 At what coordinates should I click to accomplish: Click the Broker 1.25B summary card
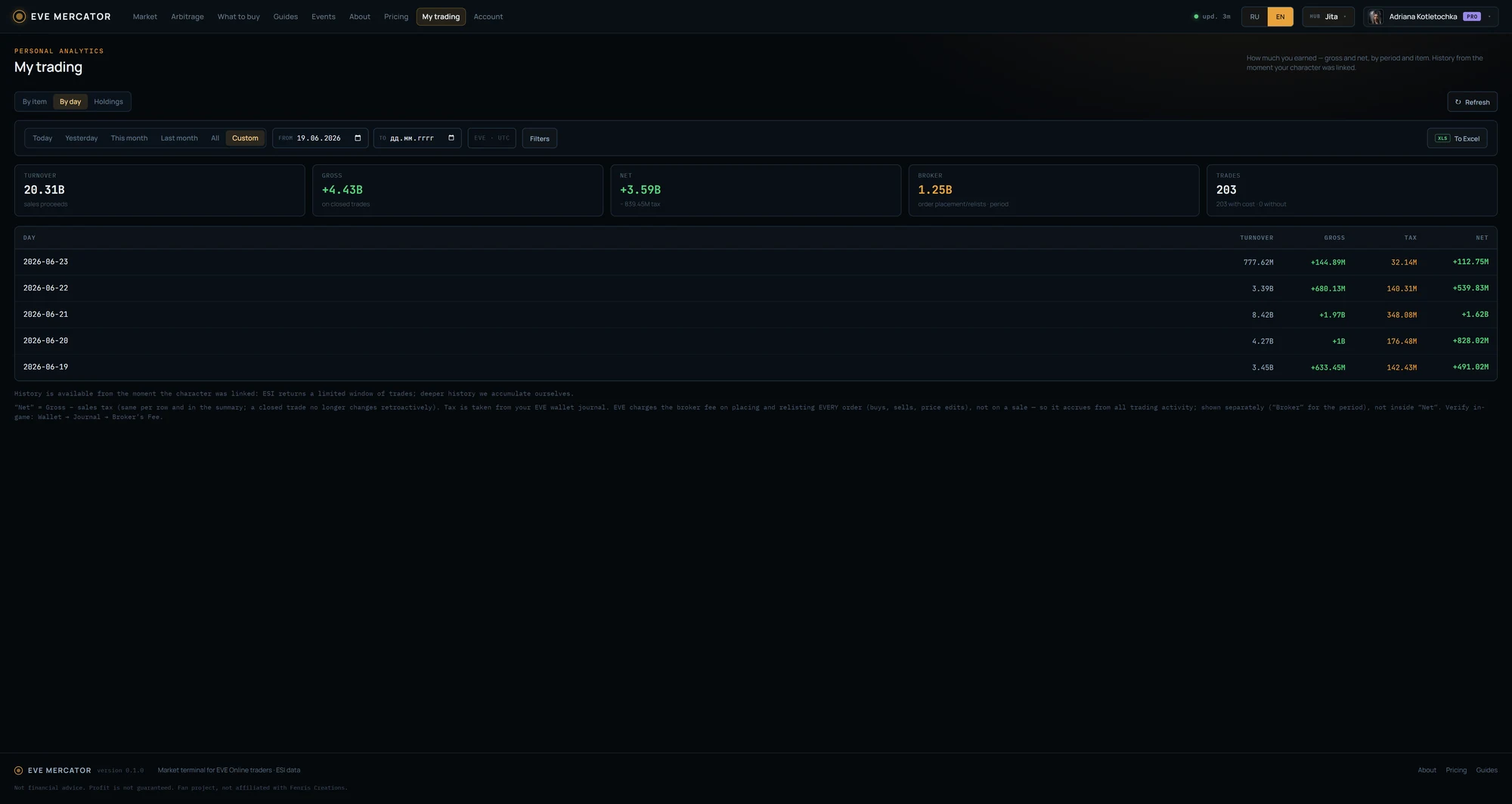click(x=1054, y=191)
